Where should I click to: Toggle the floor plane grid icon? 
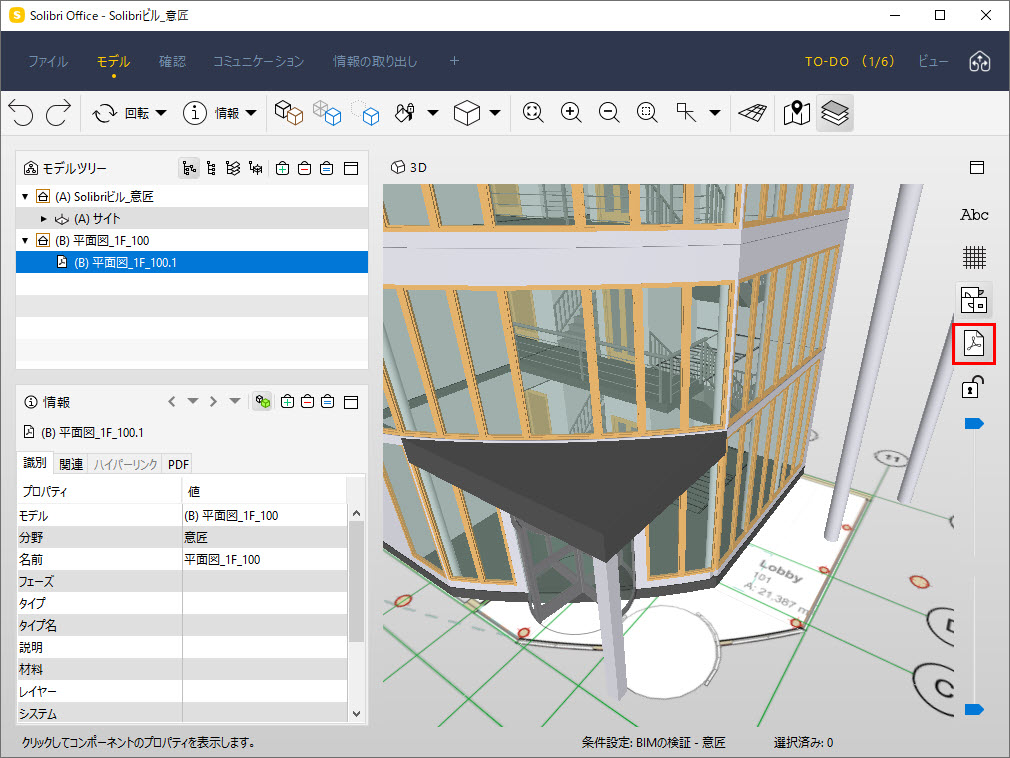coord(752,113)
